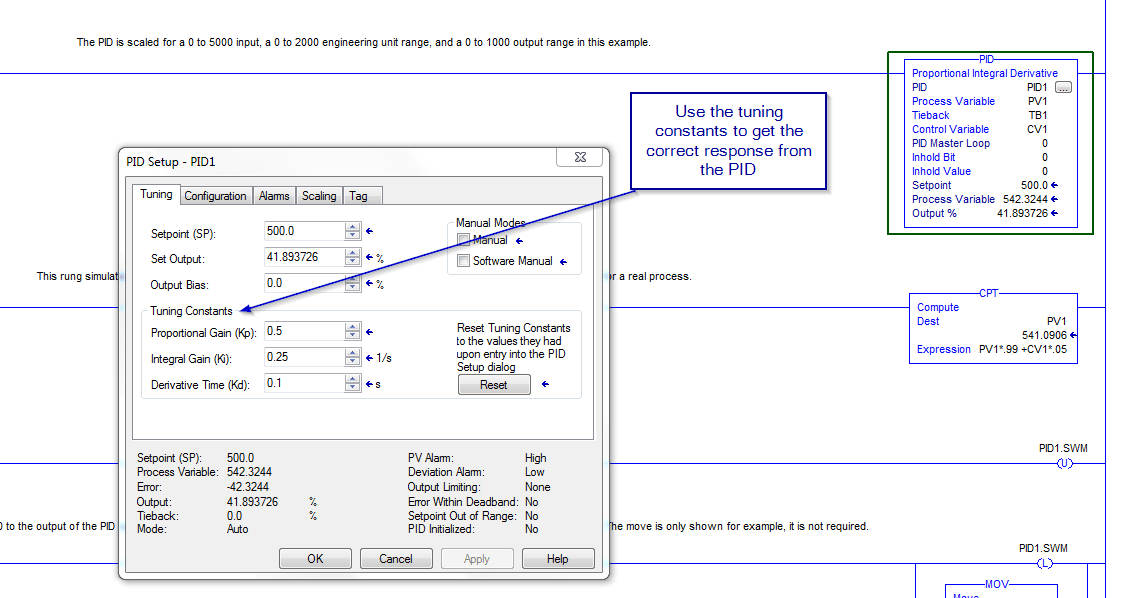
Task: Check the Software Manual checkbox
Action: [x=464, y=261]
